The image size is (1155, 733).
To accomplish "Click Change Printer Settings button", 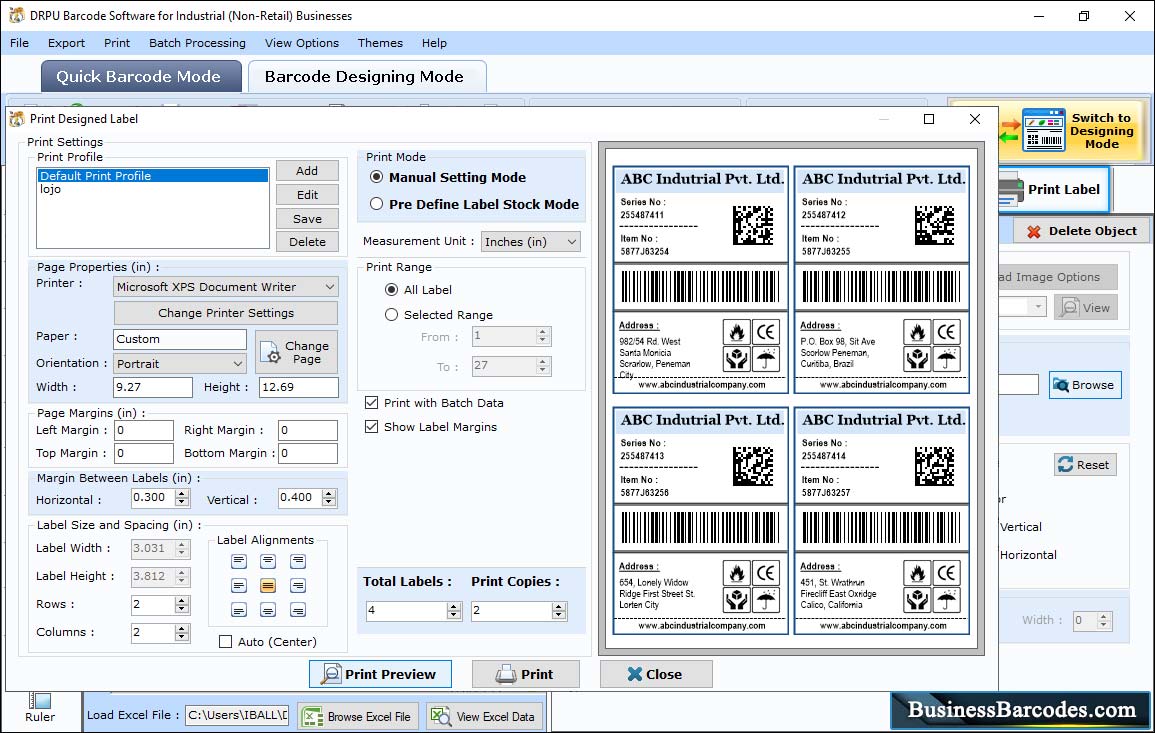I will pos(226,313).
